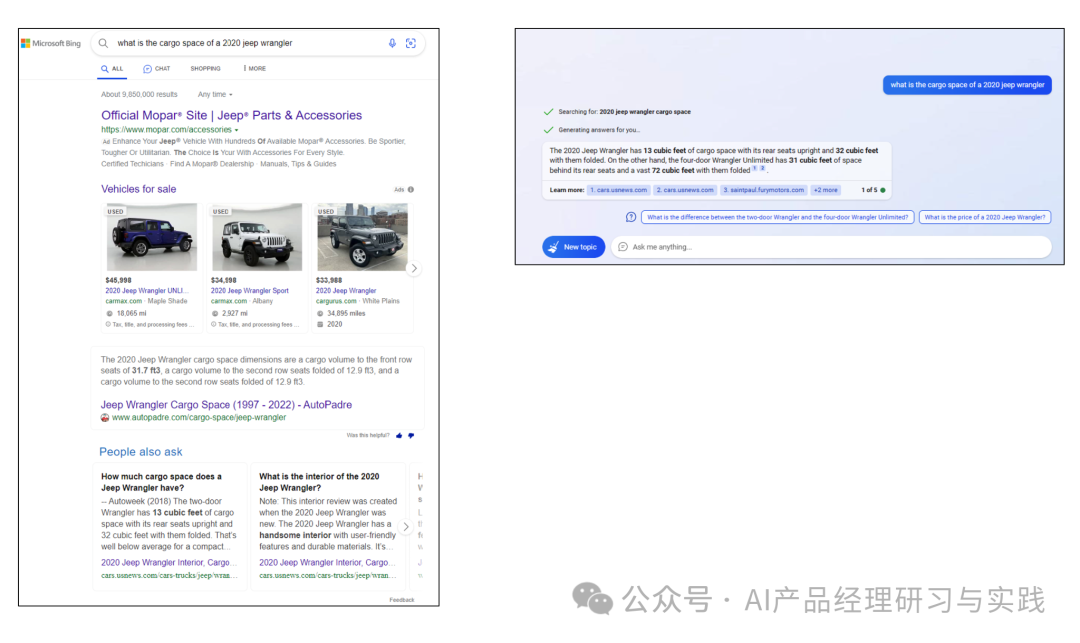Screen dimensions: 1080x643
Task: Click the Feedback link at bottom
Action: click(x=402, y=600)
